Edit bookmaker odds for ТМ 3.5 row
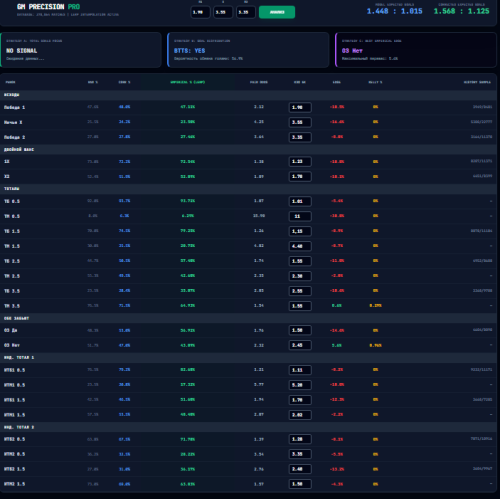500x499 pixels. pyautogui.click(x=300, y=306)
